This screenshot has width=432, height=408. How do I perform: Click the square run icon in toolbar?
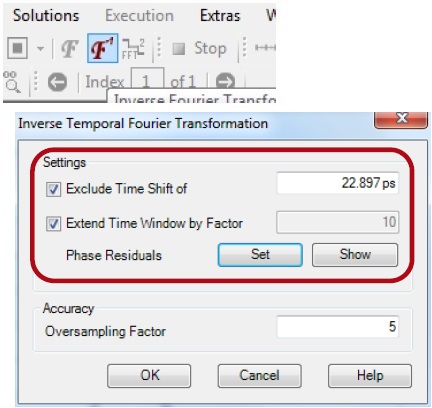tap(18, 48)
